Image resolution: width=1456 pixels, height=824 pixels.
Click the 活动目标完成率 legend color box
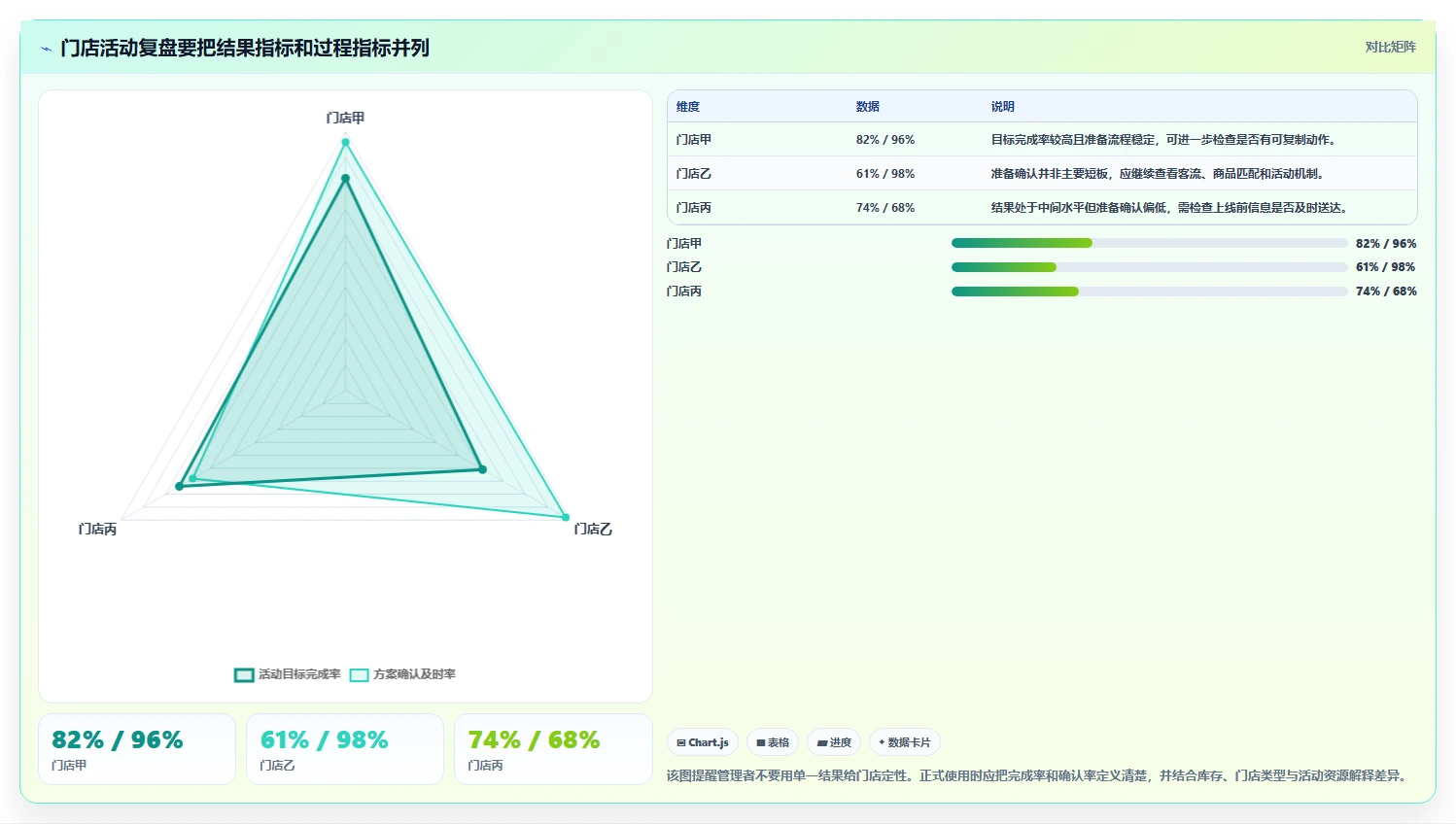244,675
